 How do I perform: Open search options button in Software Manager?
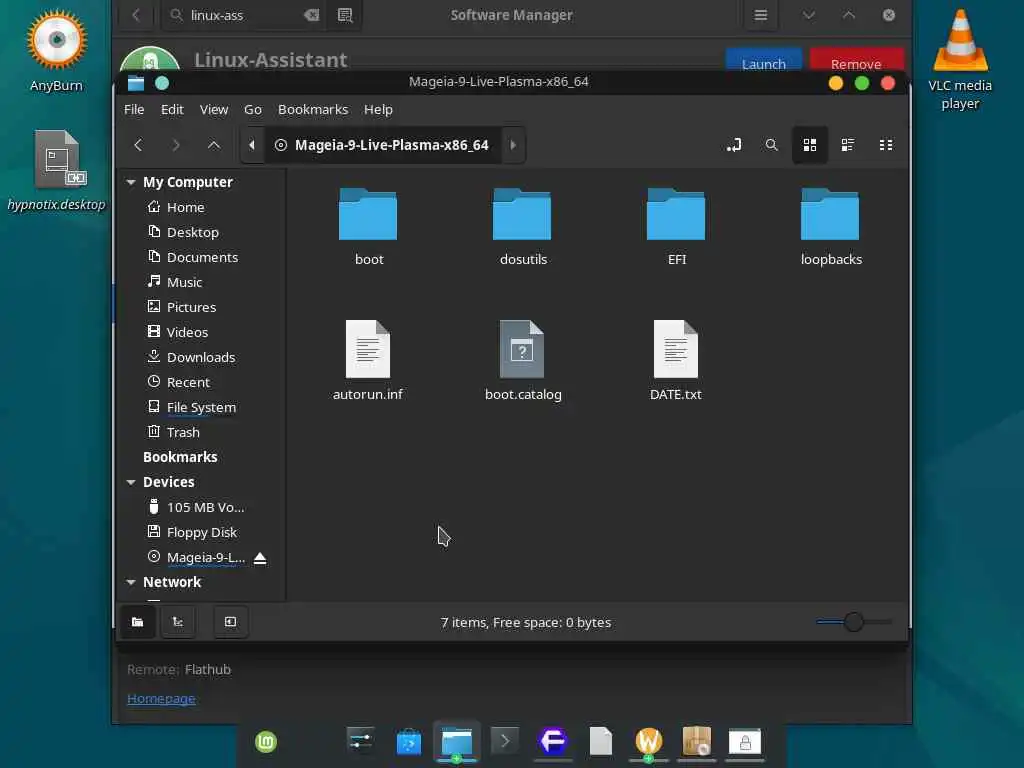(x=345, y=15)
